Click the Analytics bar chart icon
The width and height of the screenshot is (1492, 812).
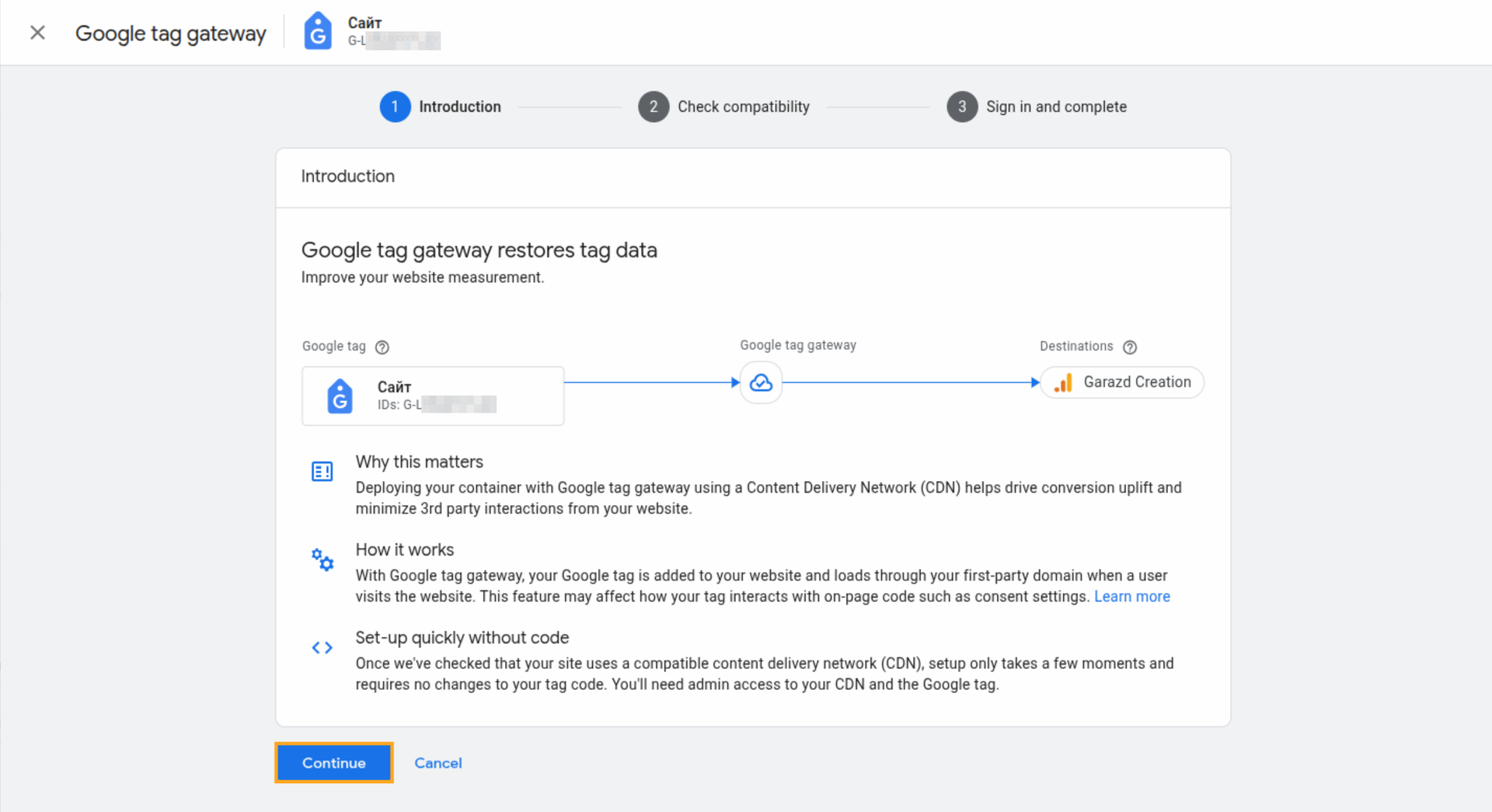click(1063, 382)
